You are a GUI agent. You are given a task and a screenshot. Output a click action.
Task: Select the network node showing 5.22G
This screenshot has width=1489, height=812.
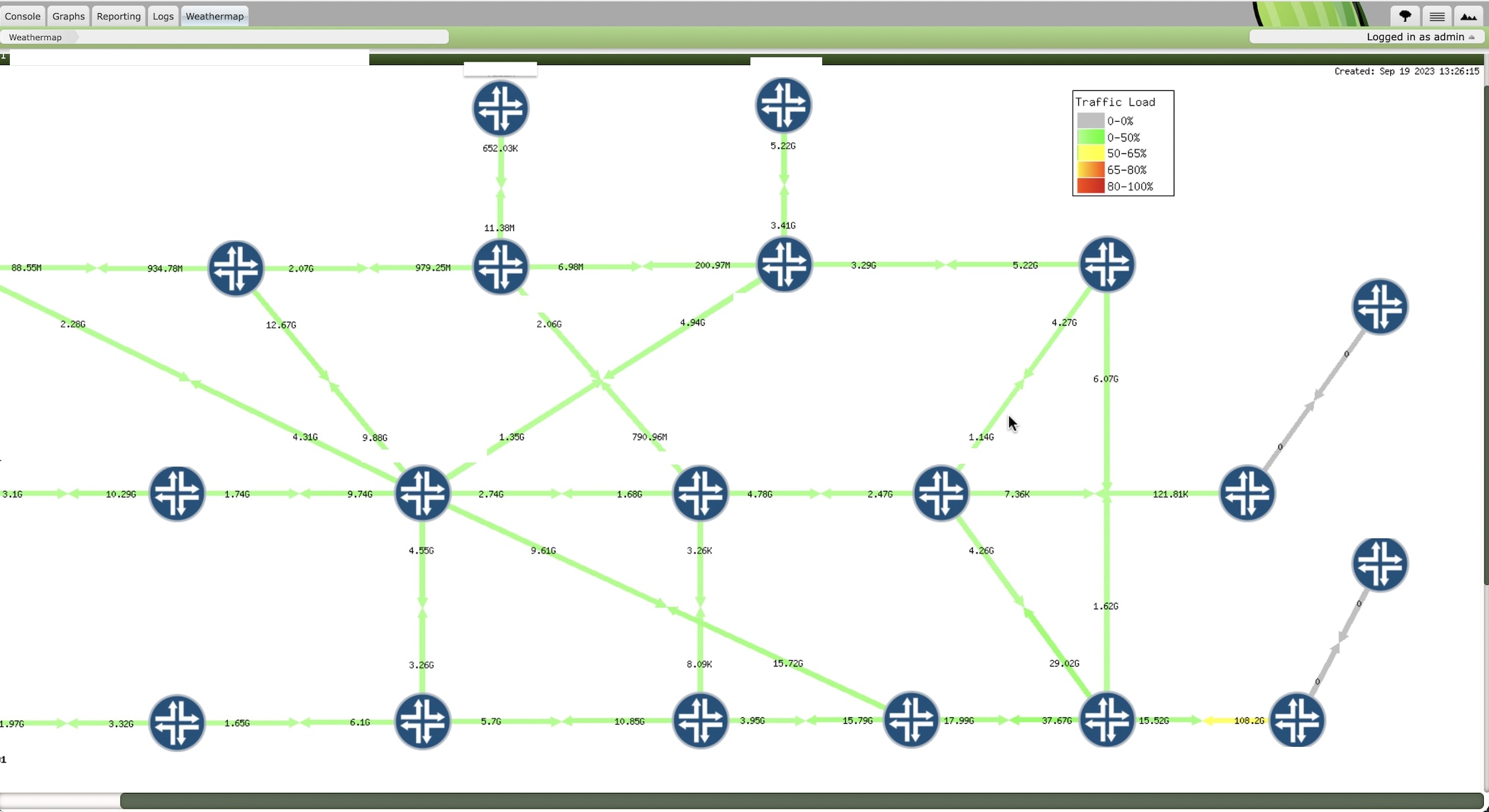tap(784, 106)
